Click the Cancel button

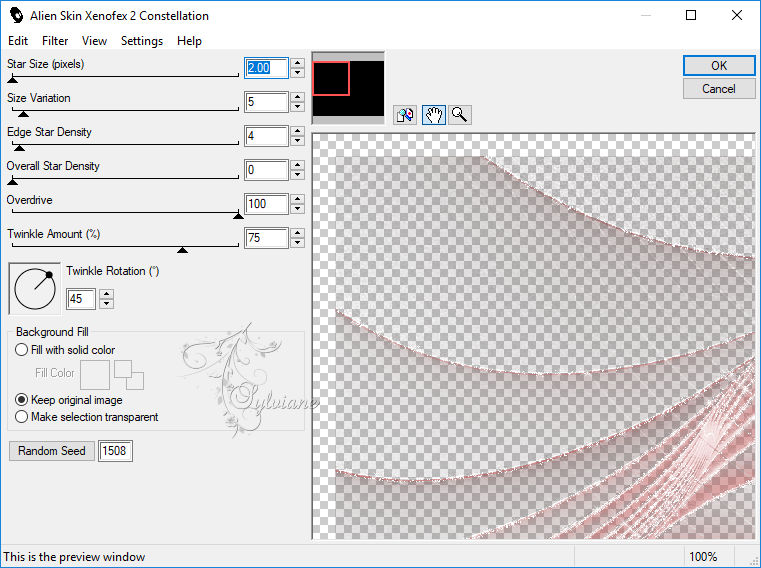719,89
